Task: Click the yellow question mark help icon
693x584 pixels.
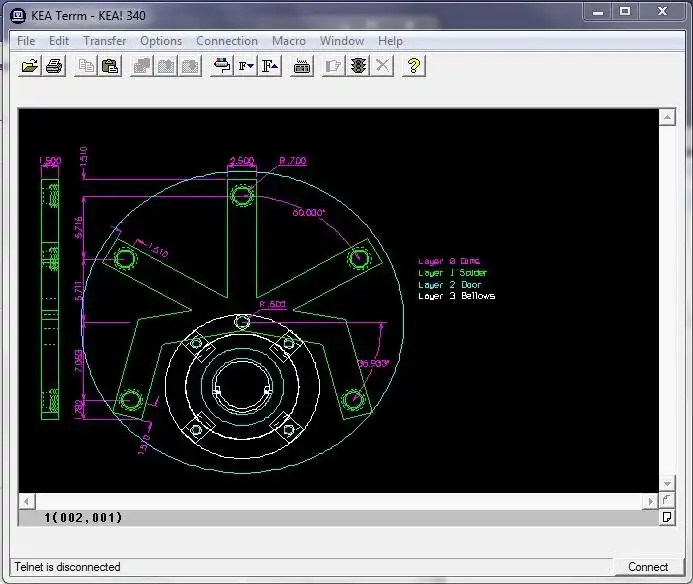Action: 414,66
